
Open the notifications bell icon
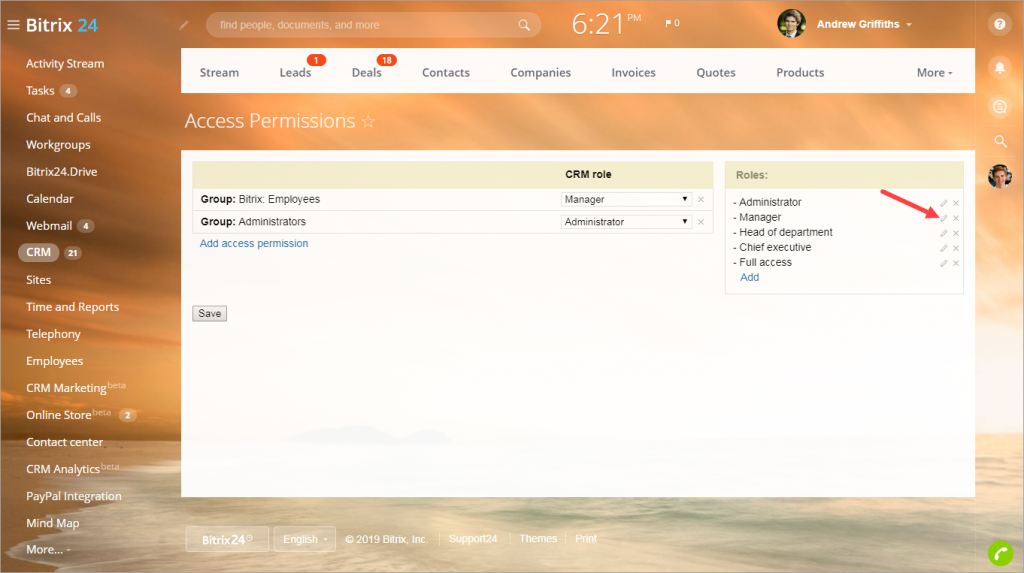click(999, 67)
